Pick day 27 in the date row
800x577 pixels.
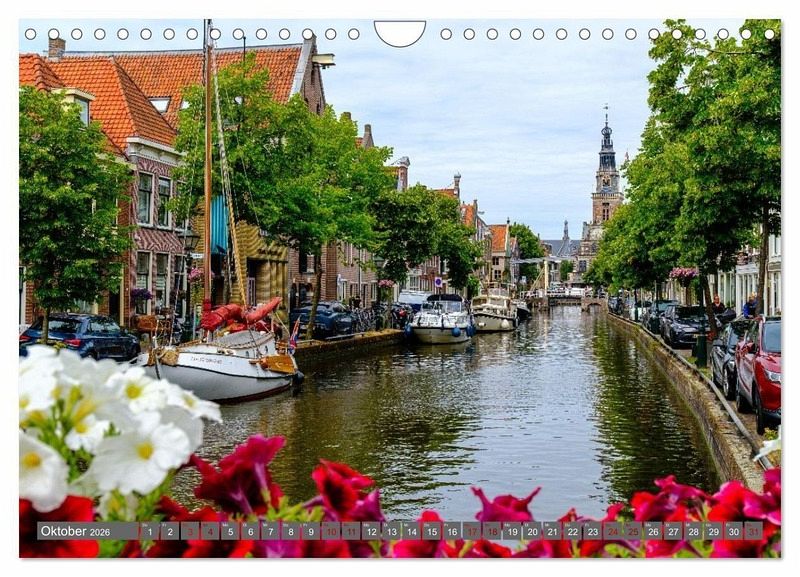coord(673,531)
